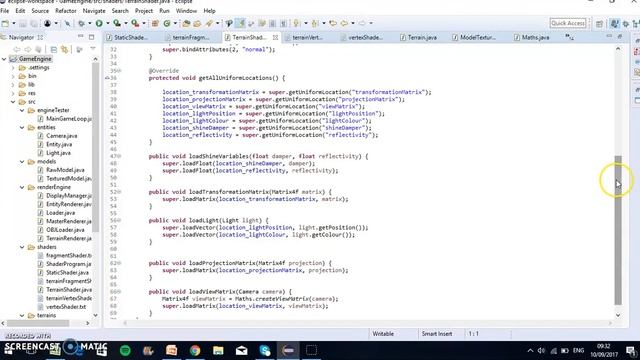Open the Navigate menu
The image size is (640, 360).
coord(94,11)
